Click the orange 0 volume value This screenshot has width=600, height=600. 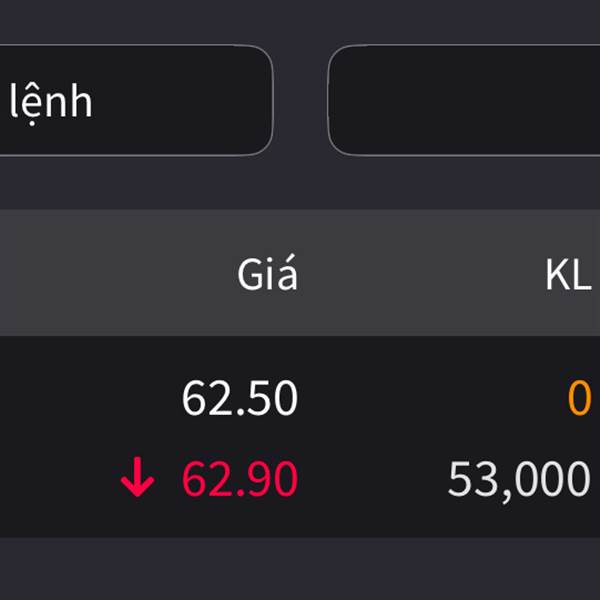[x=579, y=398]
